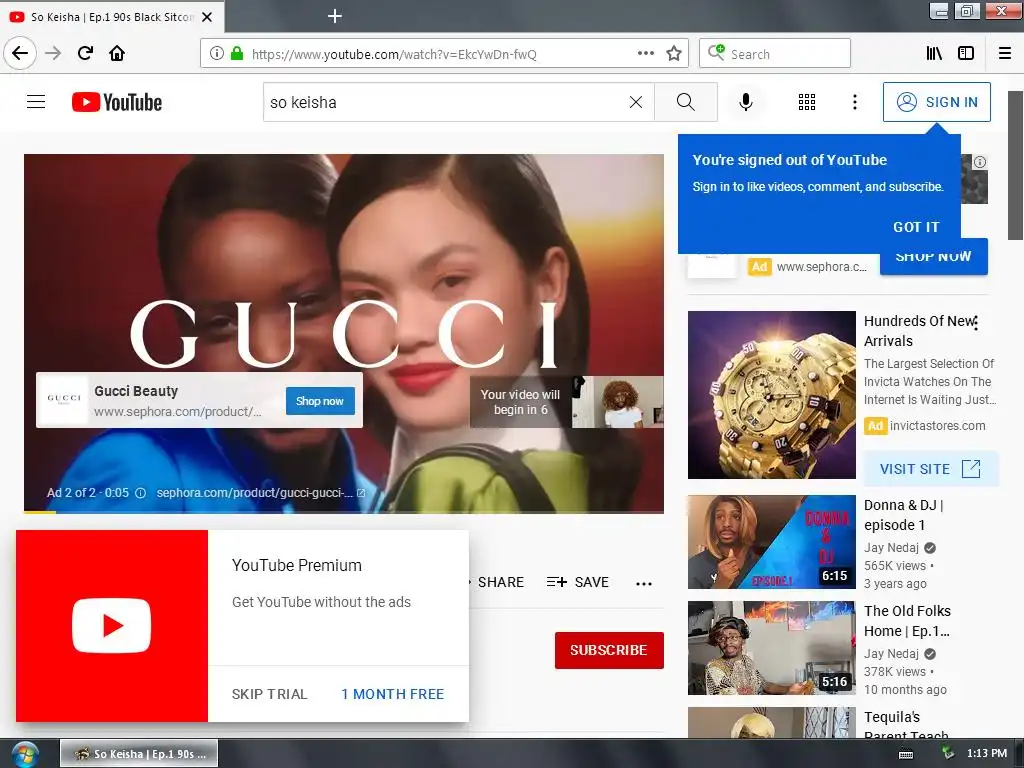Go back with the browser back arrow
Screen dimensions: 1024x768
[20, 53]
